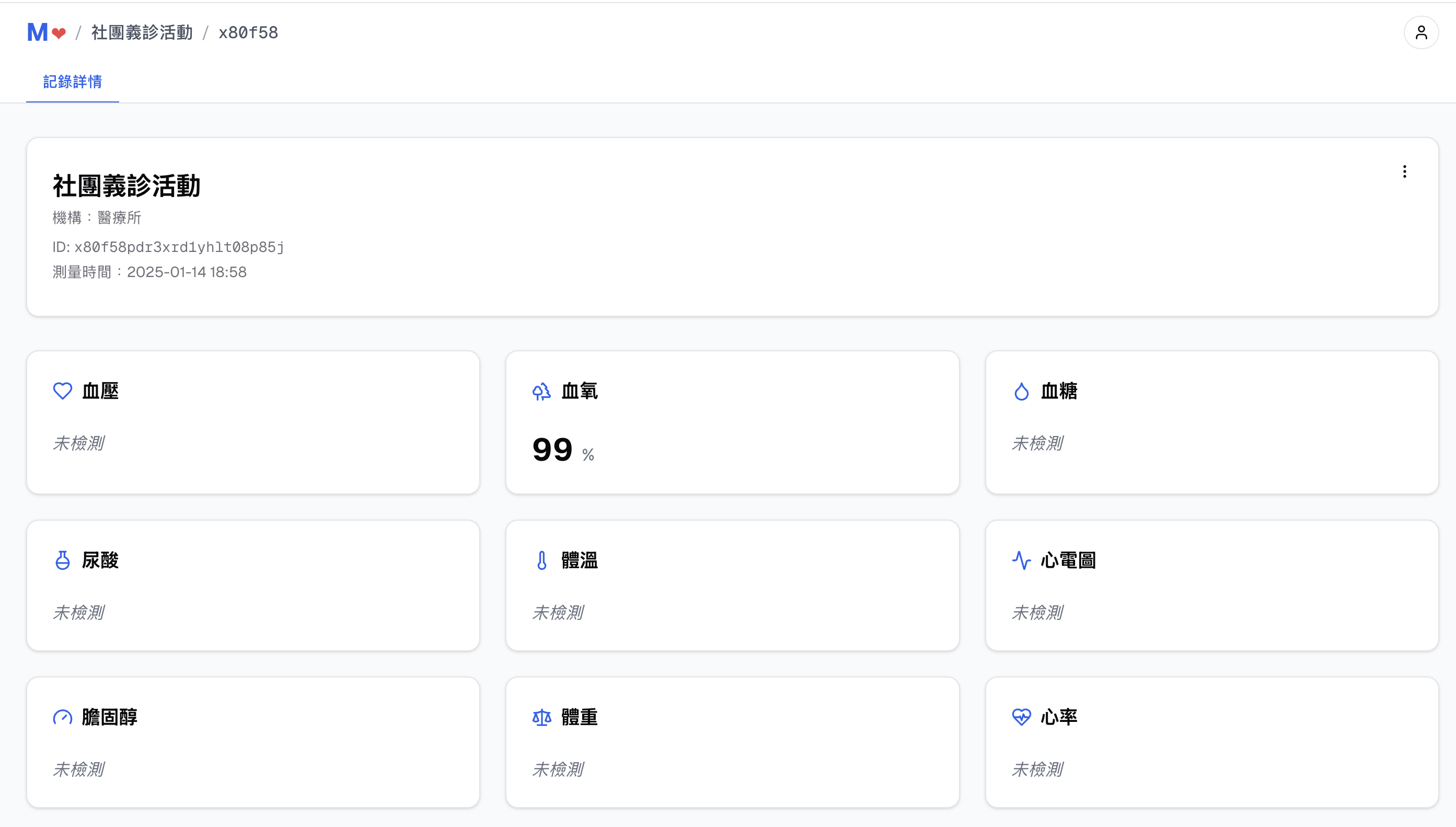Click the blood pressure heart icon

pos(63,391)
